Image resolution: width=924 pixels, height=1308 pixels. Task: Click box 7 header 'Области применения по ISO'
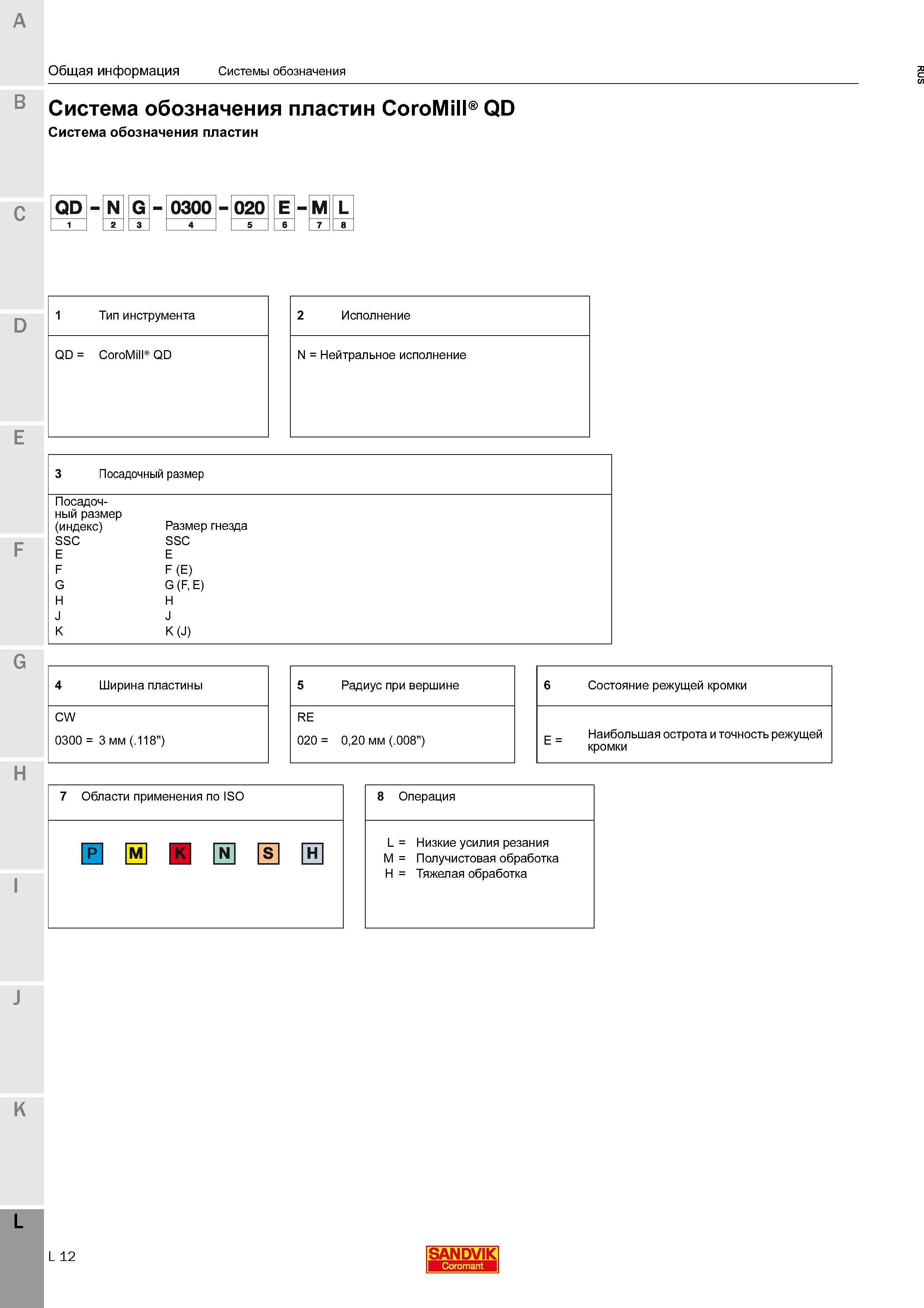(x=163, y=796)
